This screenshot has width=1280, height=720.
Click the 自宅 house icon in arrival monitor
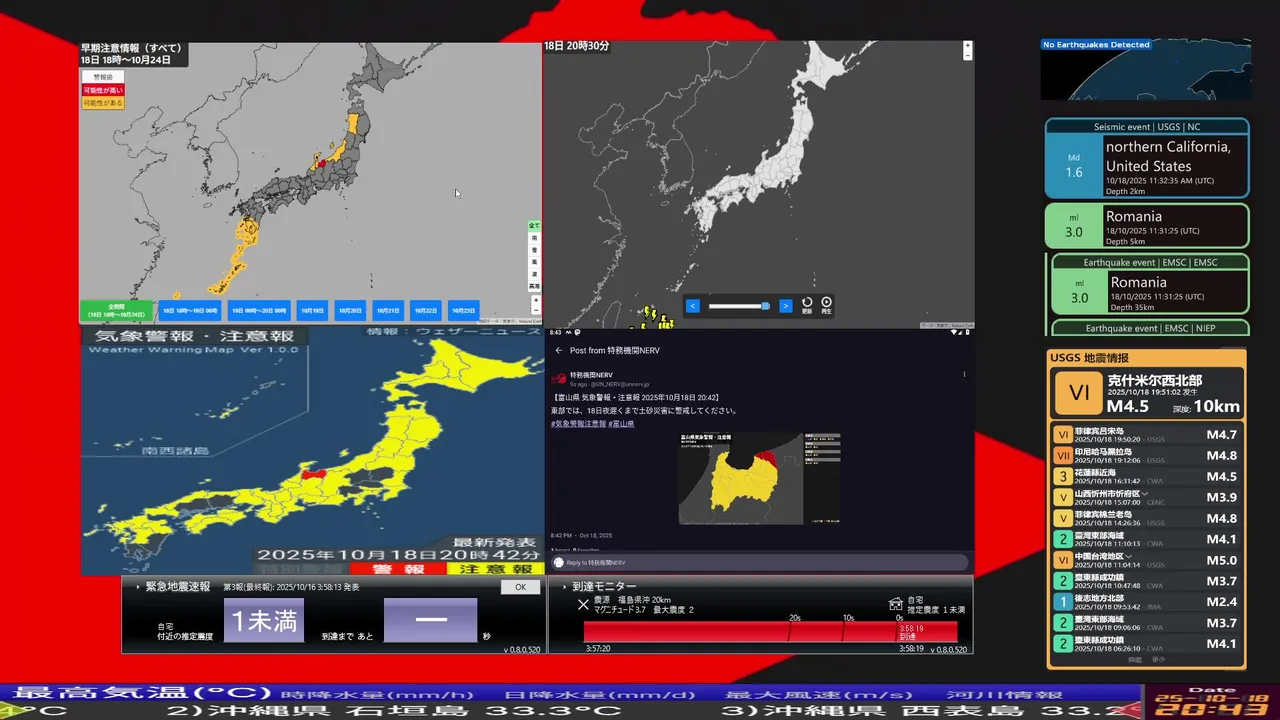coord(896,603)
